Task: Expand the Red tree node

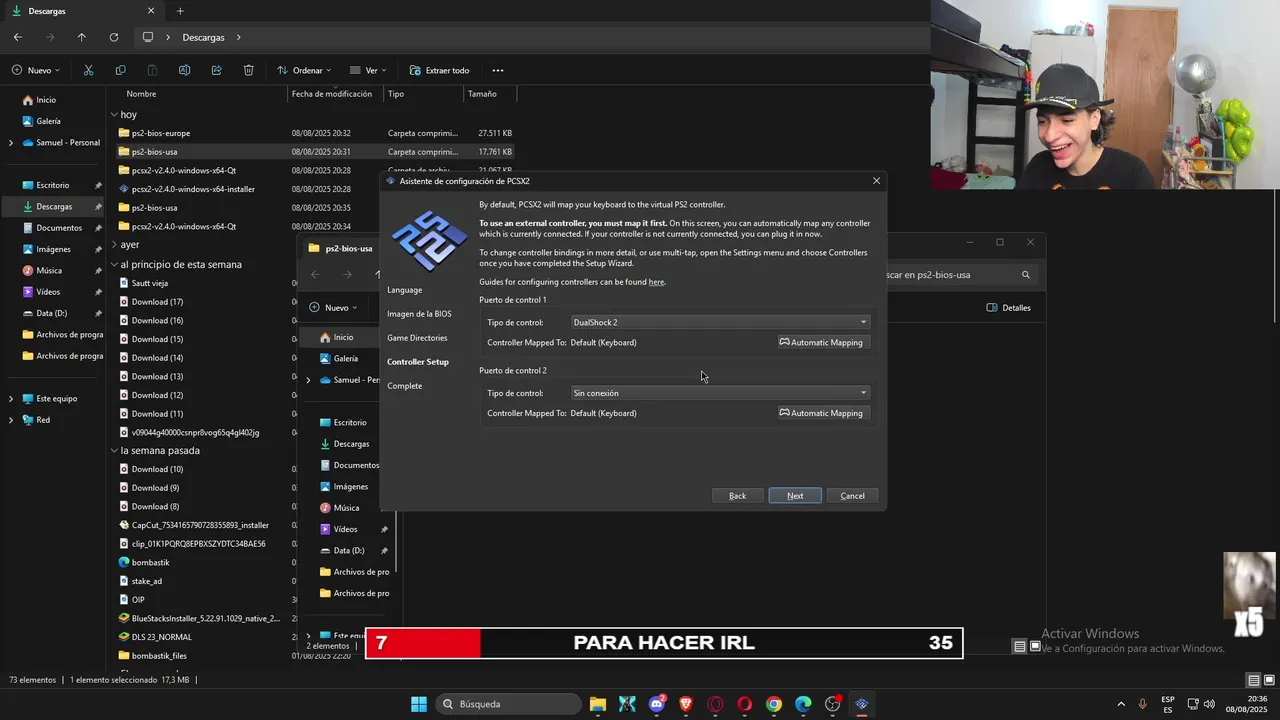Action: click(x=11, y=420)
